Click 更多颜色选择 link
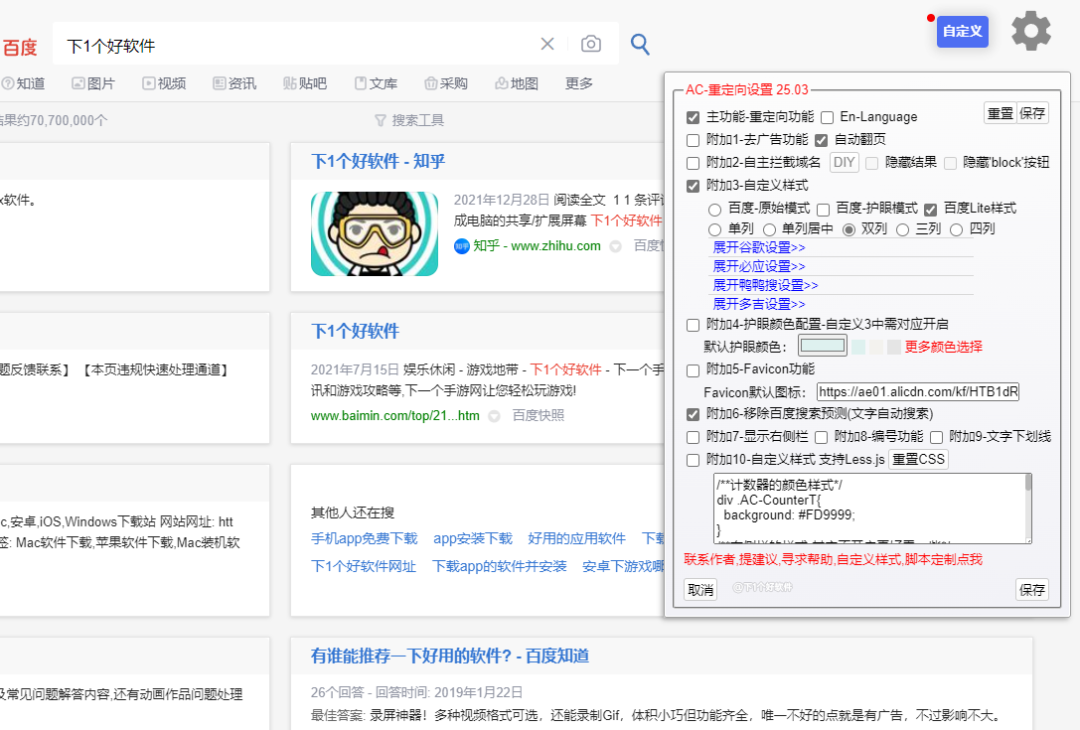The width and height of the screenshot is (1080, 730). point(943,347)
